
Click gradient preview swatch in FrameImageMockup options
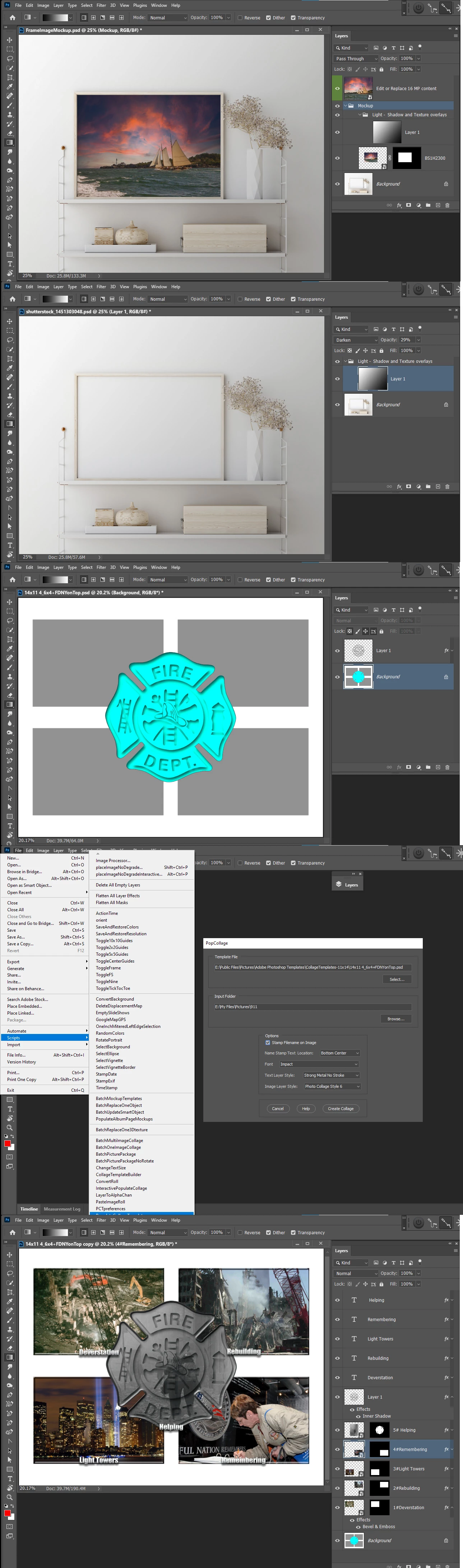(x=55, y=18)
